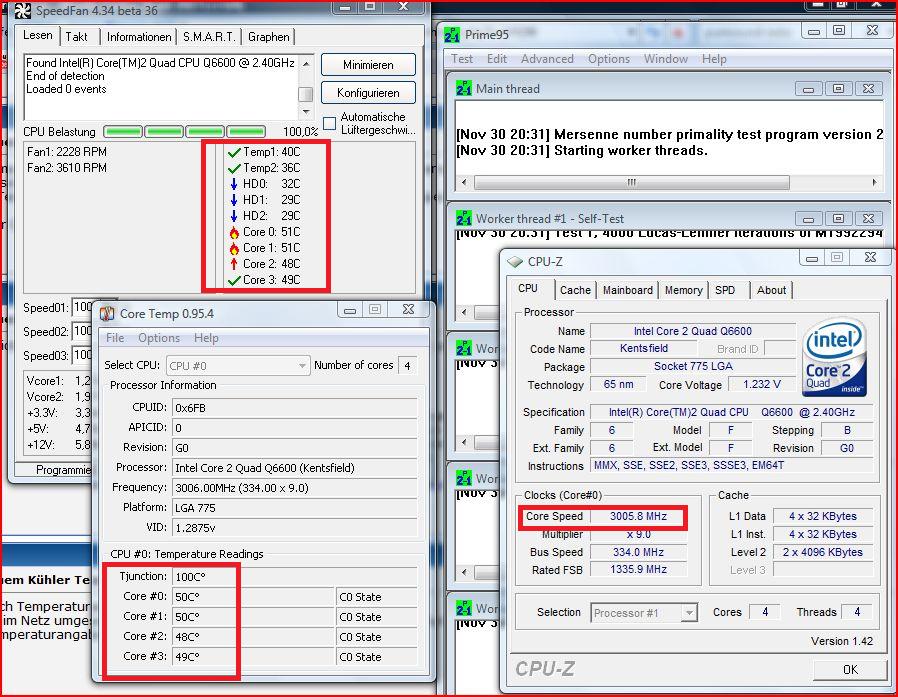Open the Options menu in Prime95
This screenshot has width=898, height=697.
(609, 59)
